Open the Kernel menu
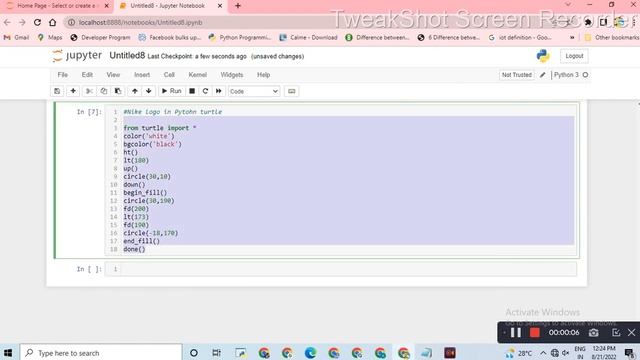This screenshot has height=360, width=640. pyautogui.click(x=198, y=75)
